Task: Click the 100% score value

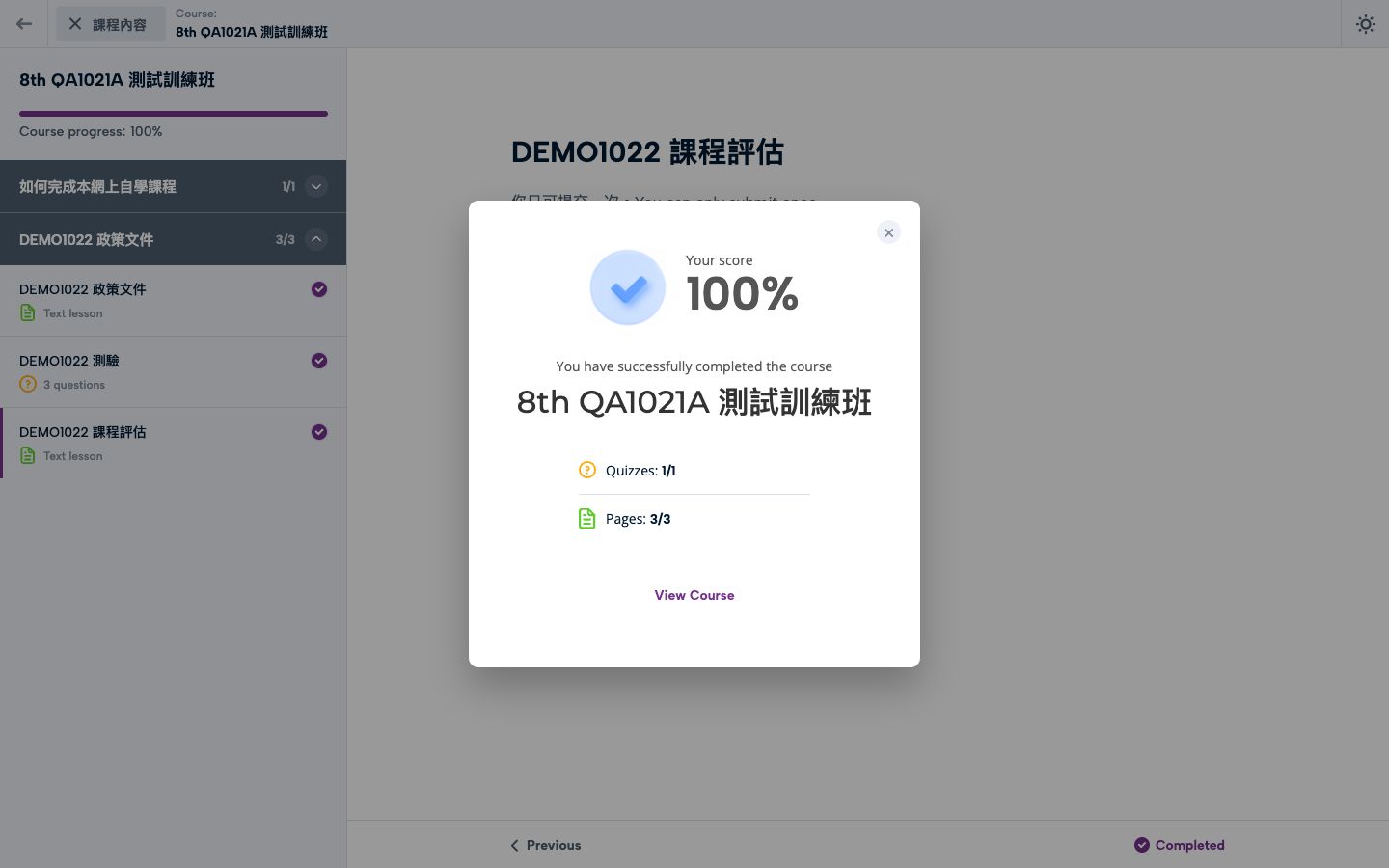Action: (742, 293)
